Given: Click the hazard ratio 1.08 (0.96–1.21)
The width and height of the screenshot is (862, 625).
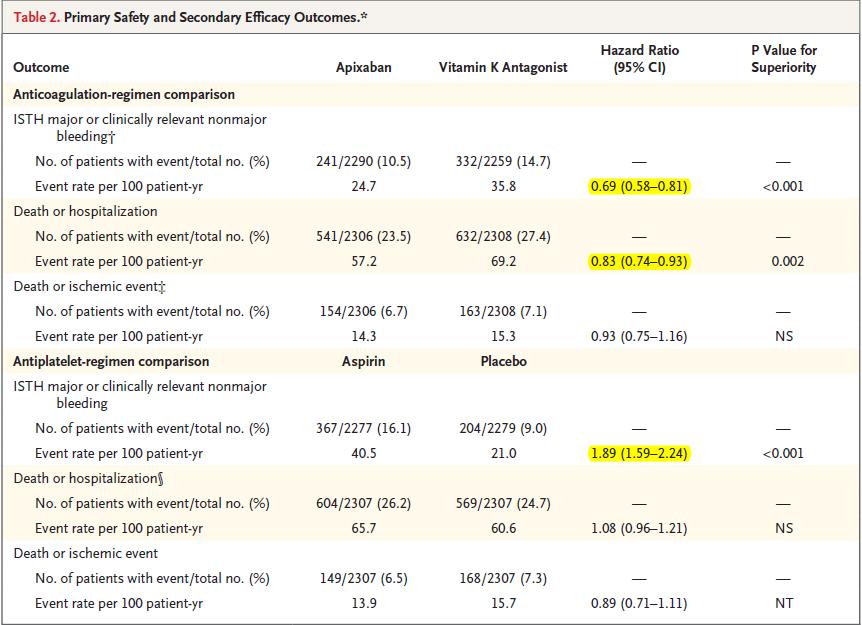Looking at the screenshot, I should [639, 528].
